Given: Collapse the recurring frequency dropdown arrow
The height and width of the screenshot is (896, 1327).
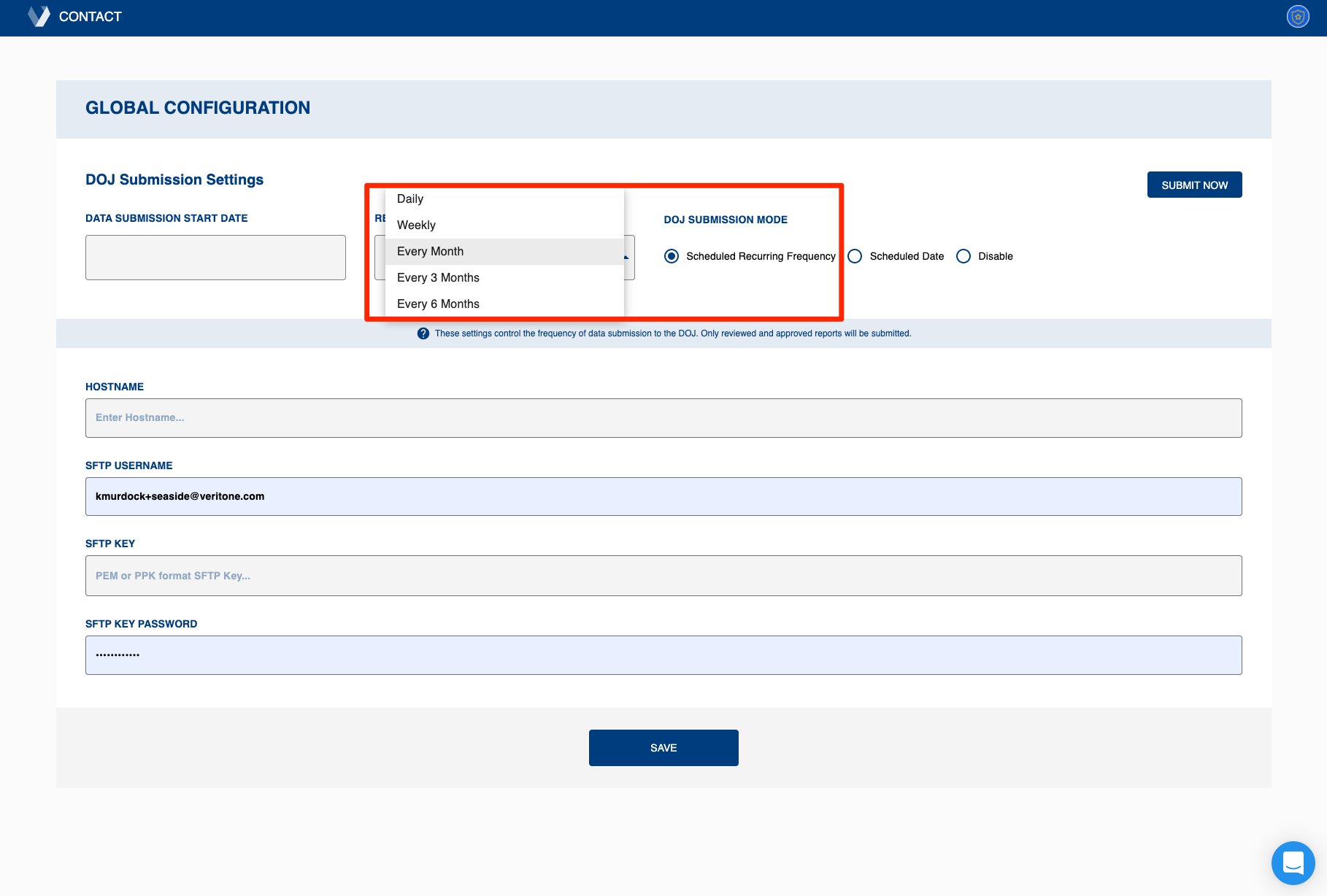Looking at the screenshot, I should pos(627,258).
